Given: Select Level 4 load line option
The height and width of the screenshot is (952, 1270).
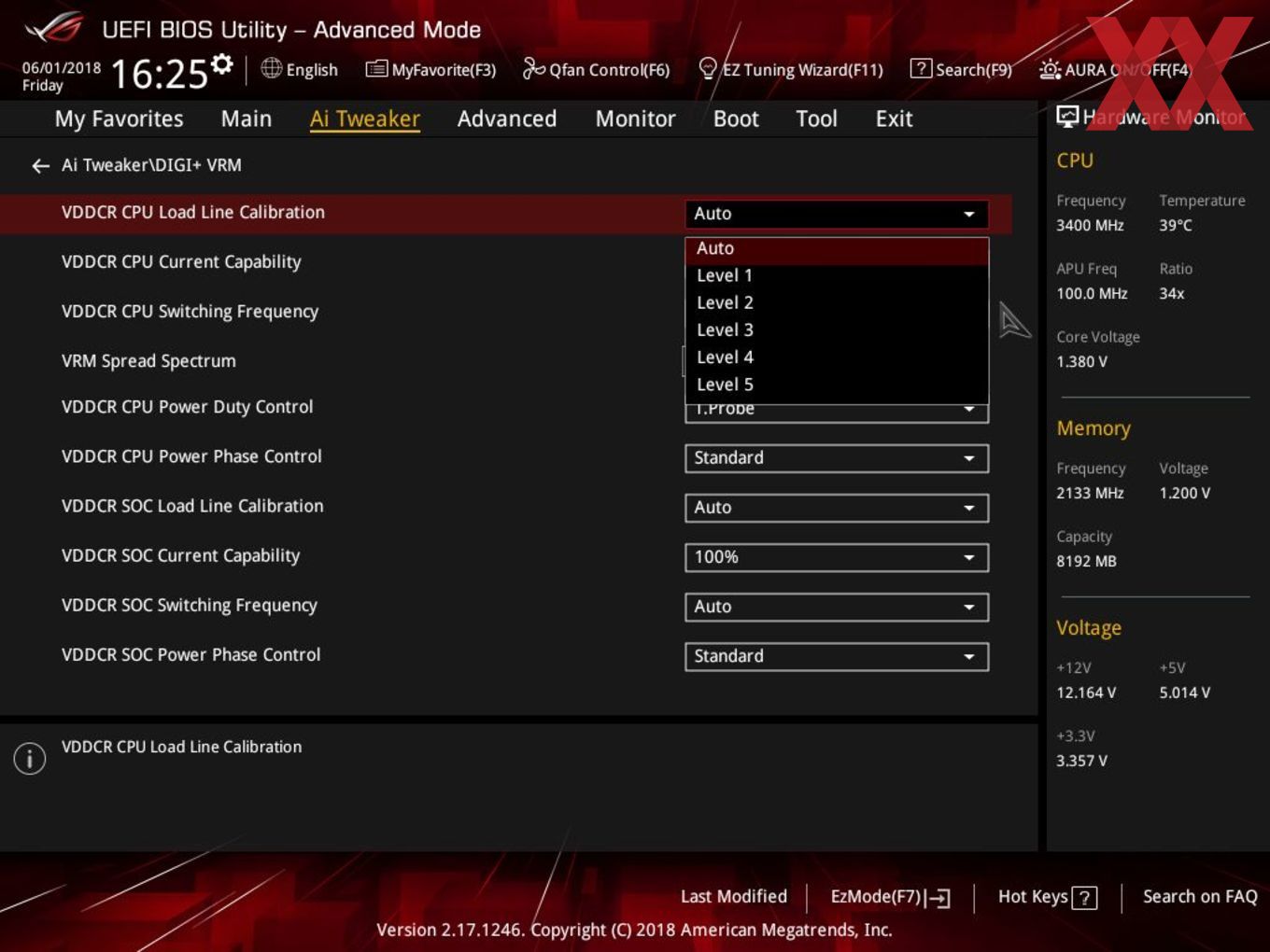Looking at the screenshot, I should 837,357.
